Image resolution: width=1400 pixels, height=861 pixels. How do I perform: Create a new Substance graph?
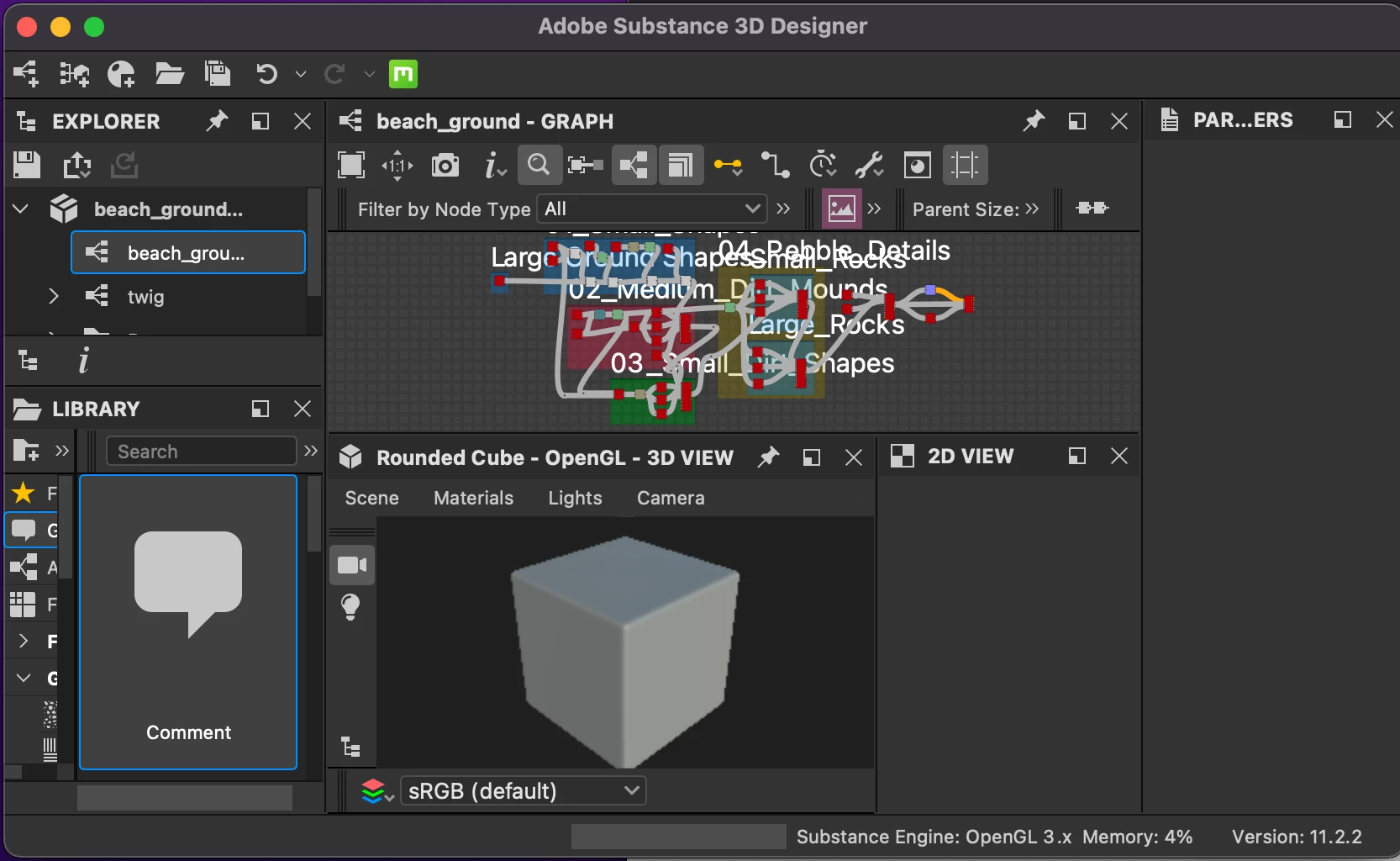click(x=26, y=74)
